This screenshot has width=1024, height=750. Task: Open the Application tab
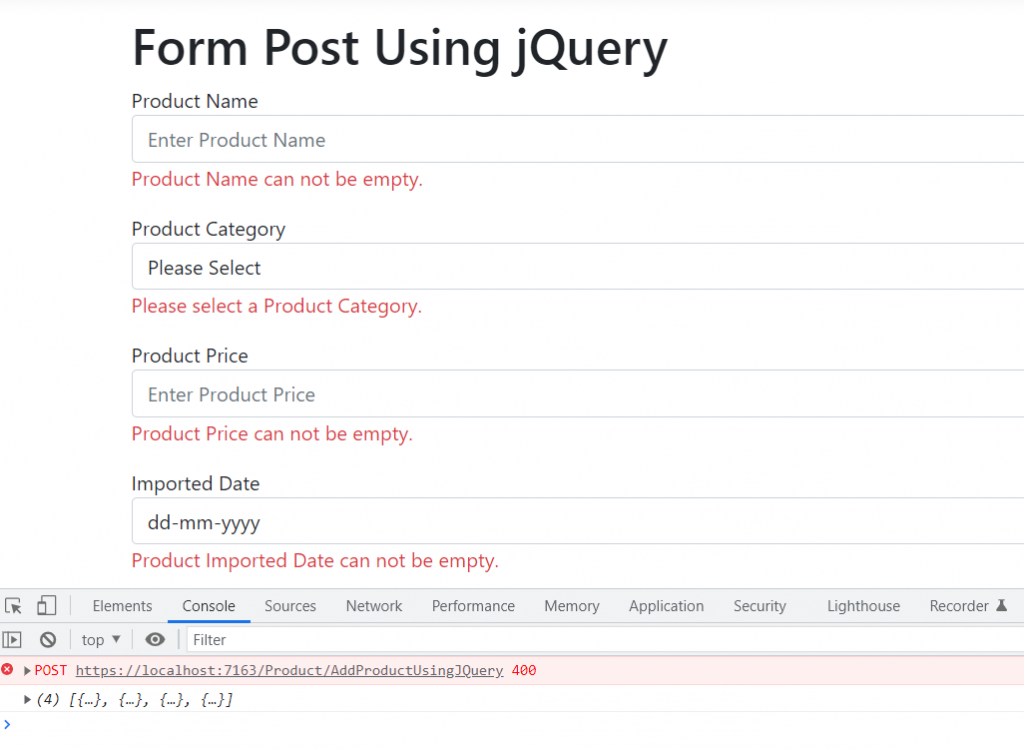[x=666, y=606]
